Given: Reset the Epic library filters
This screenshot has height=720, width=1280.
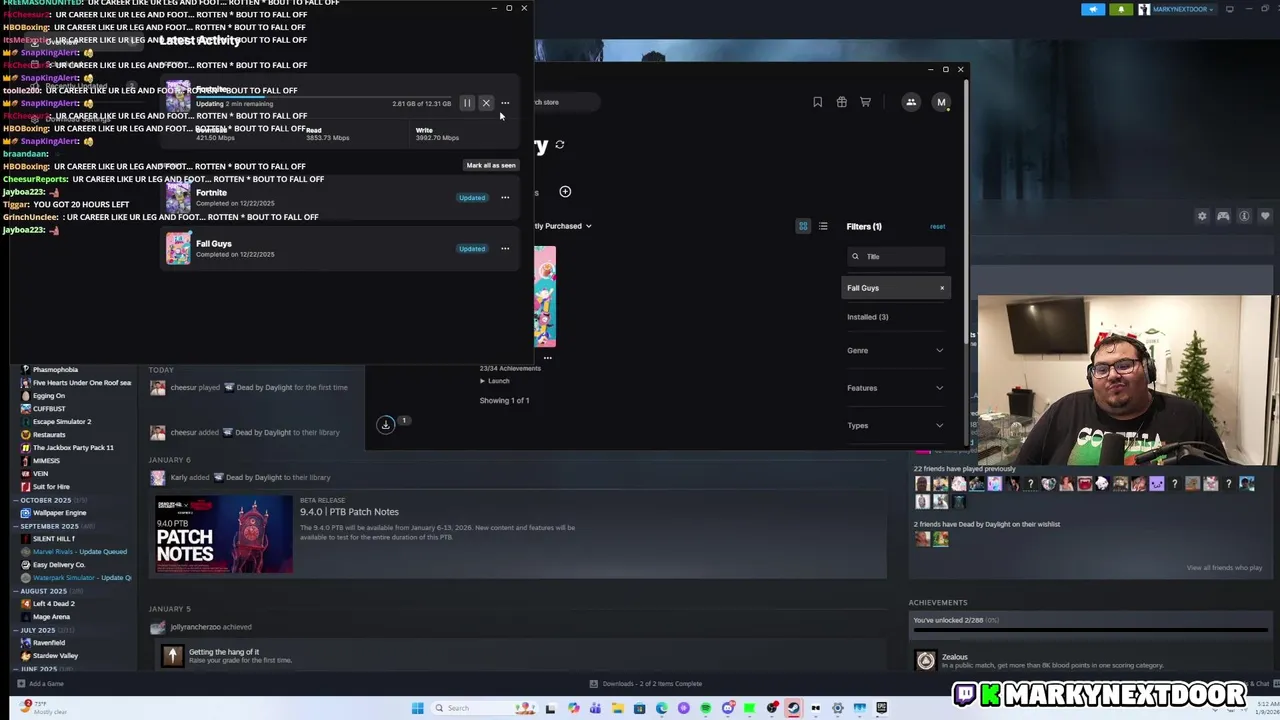Looking at the screenshot, I should pyautogui.click(x=937, y=227).
